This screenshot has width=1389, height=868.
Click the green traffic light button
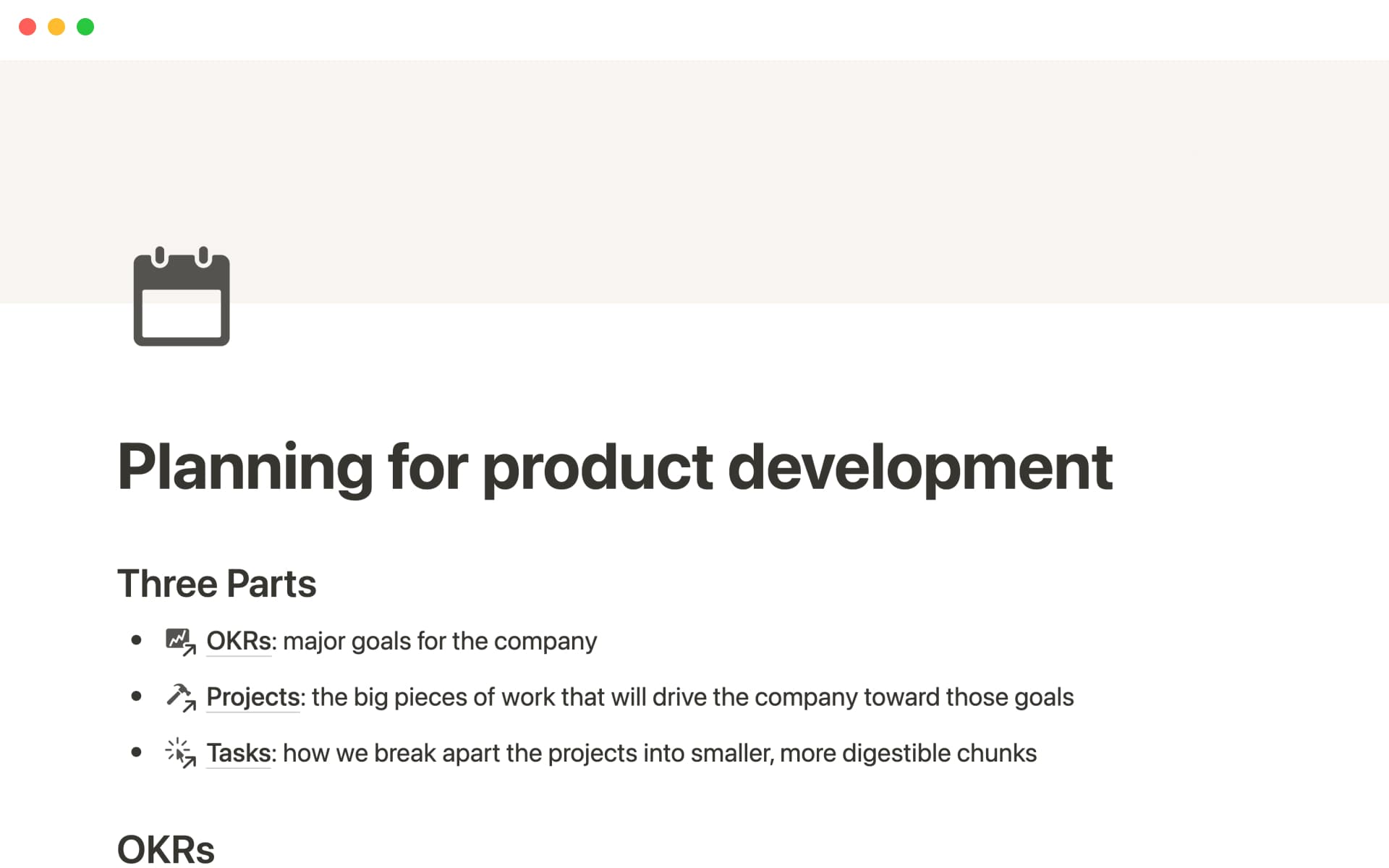(x=85, y=27)
